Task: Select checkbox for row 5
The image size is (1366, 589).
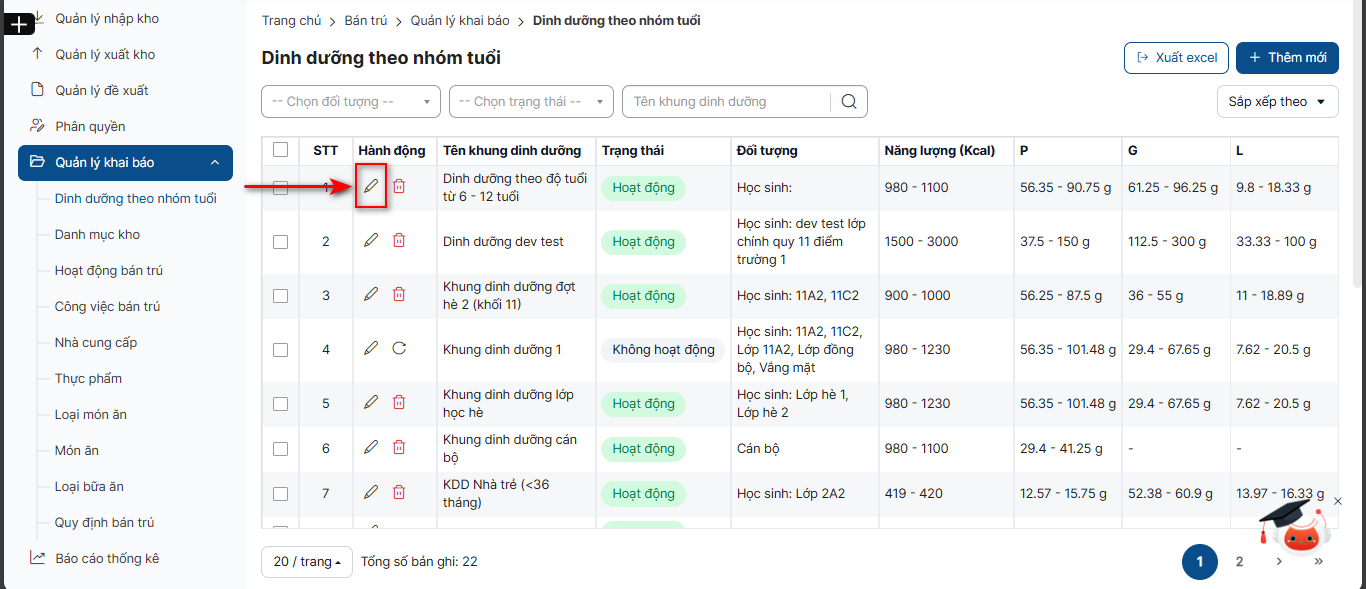Action: (280, 403)
